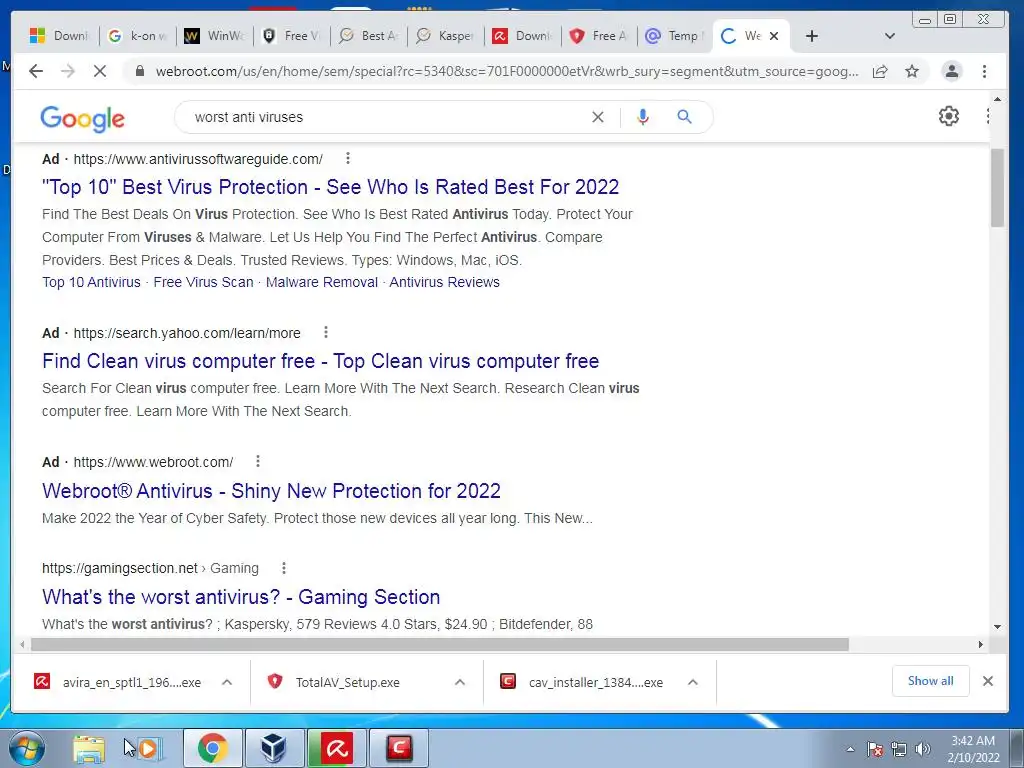Bookmark this page with the star icon
This screenshot has width=1024, height=768.
pyautogui.click(x=912, y=71)
